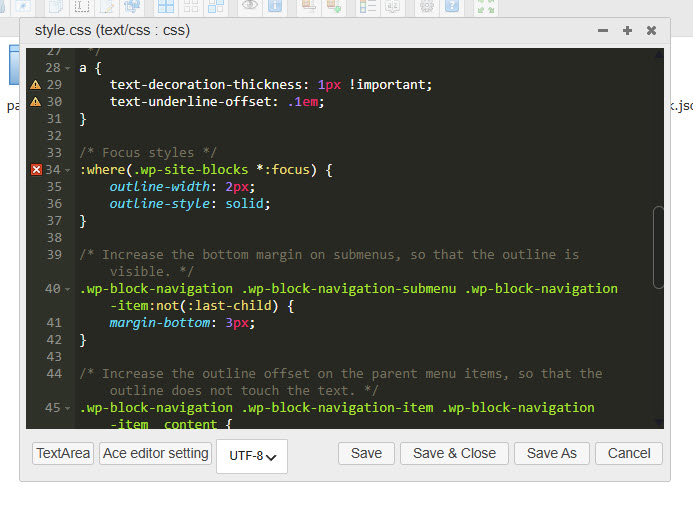Click the '.1em' value on line 30

pyautogui.click(x=303, y=102)
